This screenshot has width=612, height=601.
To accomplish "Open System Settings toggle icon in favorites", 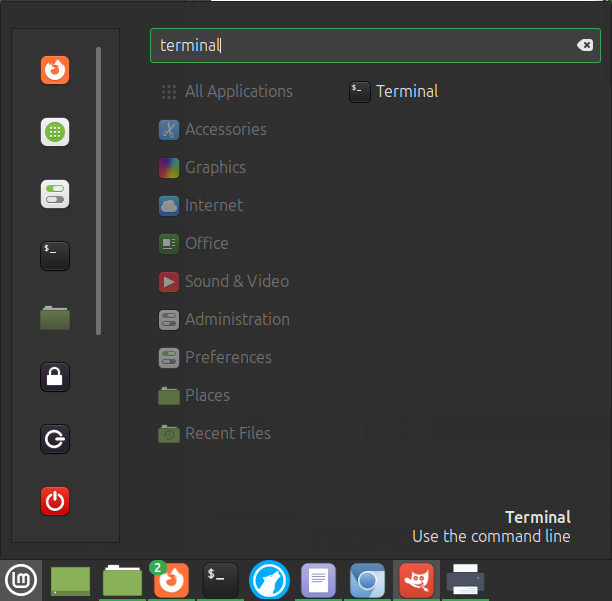I will pos(55,194).
